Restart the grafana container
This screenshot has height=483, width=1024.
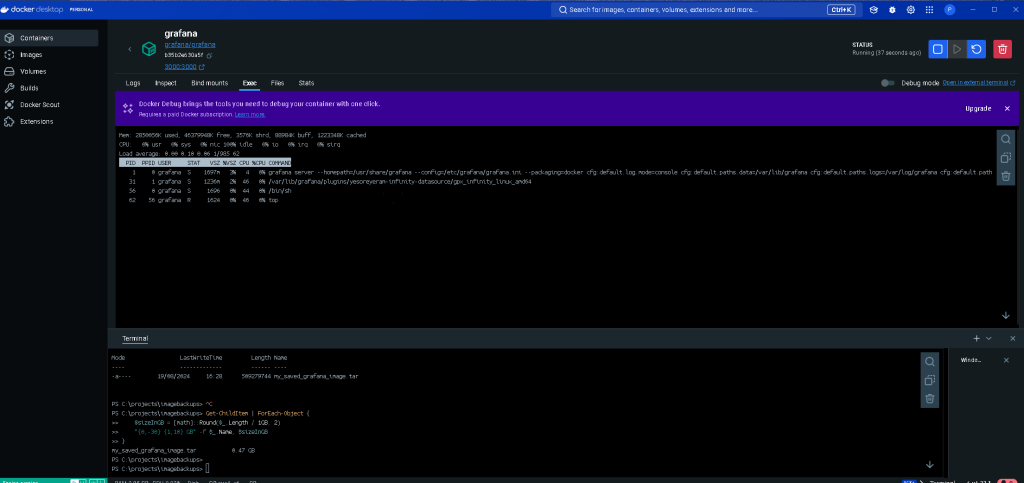(x=976, y=49)
